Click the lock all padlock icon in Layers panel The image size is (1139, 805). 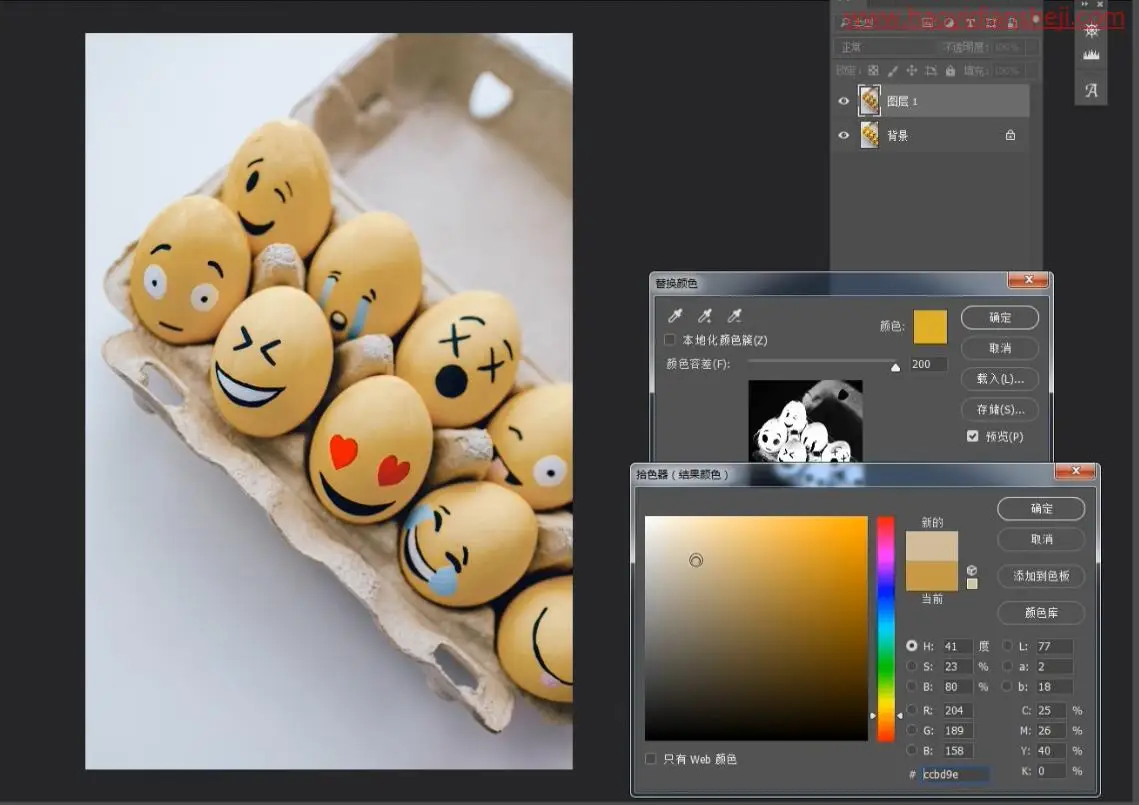950,70
